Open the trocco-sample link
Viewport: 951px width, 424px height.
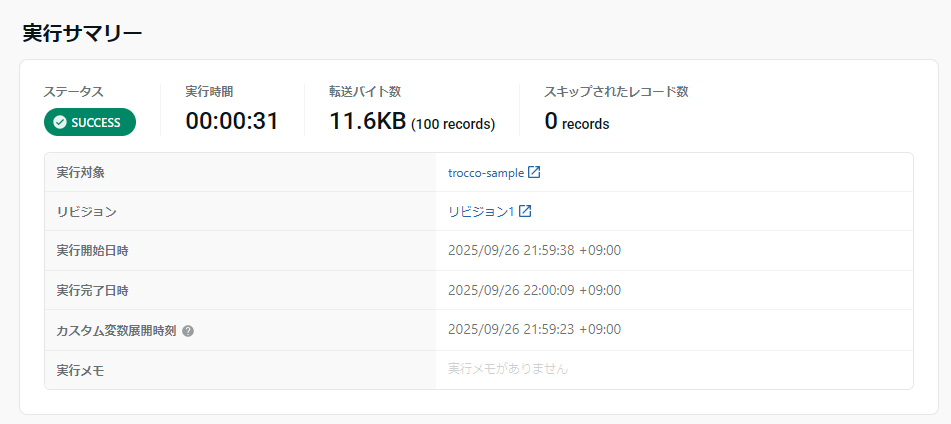(x=486, y=172)
